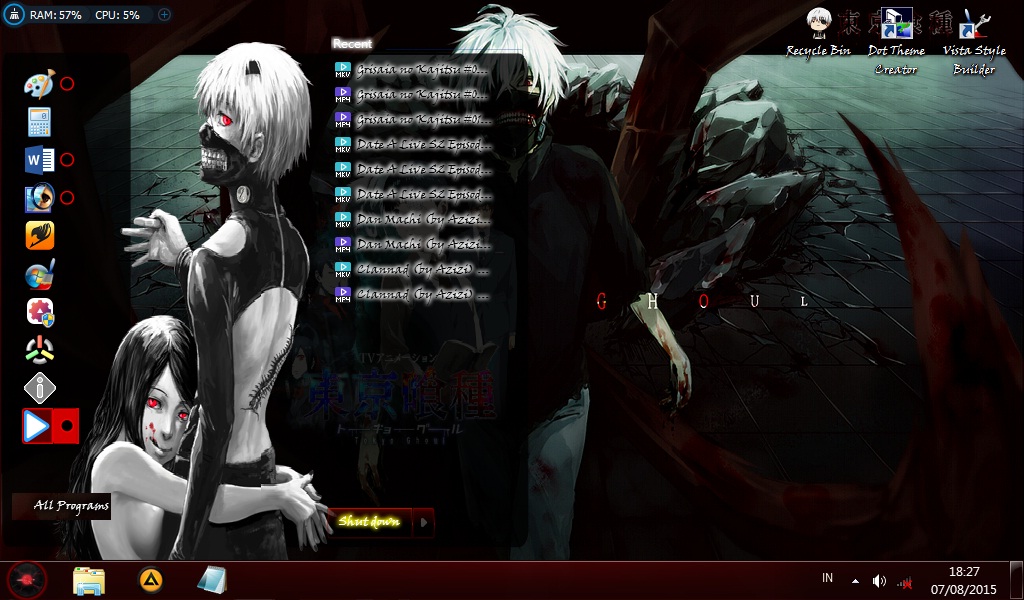Launch the three-colored circular segments icon
Screen dimensions: 1024x600
(39, 350)
